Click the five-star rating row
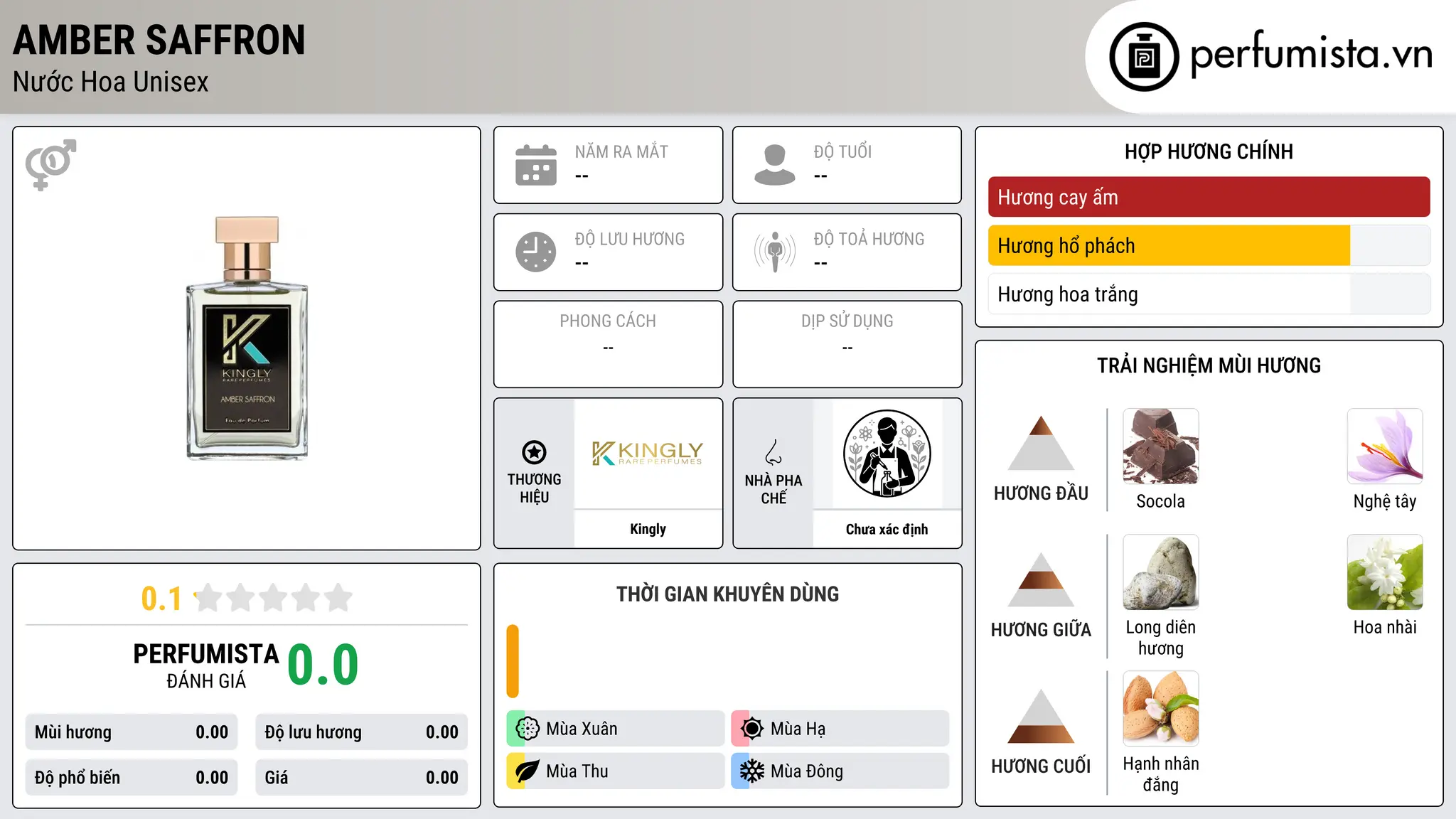This screenshot has height=819, width=1456. pyautogui.click(x=274, y=598)
